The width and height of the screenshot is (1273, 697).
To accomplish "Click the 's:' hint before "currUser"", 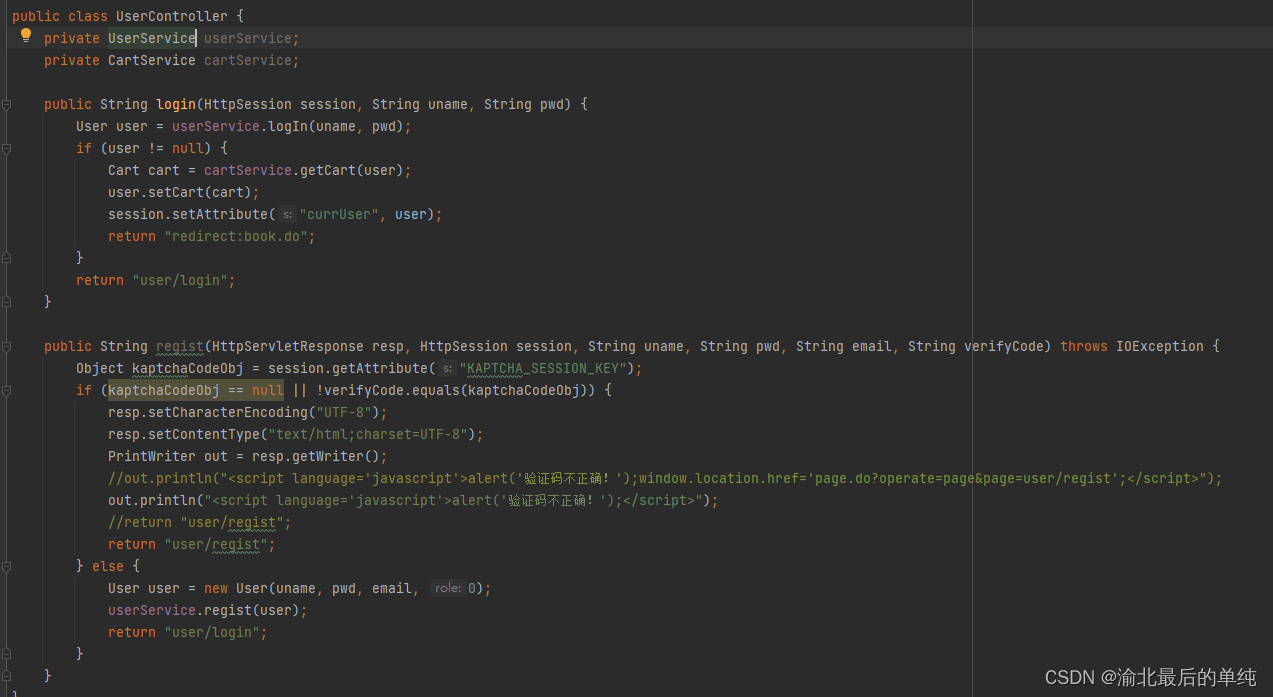I will pos(286,214).
